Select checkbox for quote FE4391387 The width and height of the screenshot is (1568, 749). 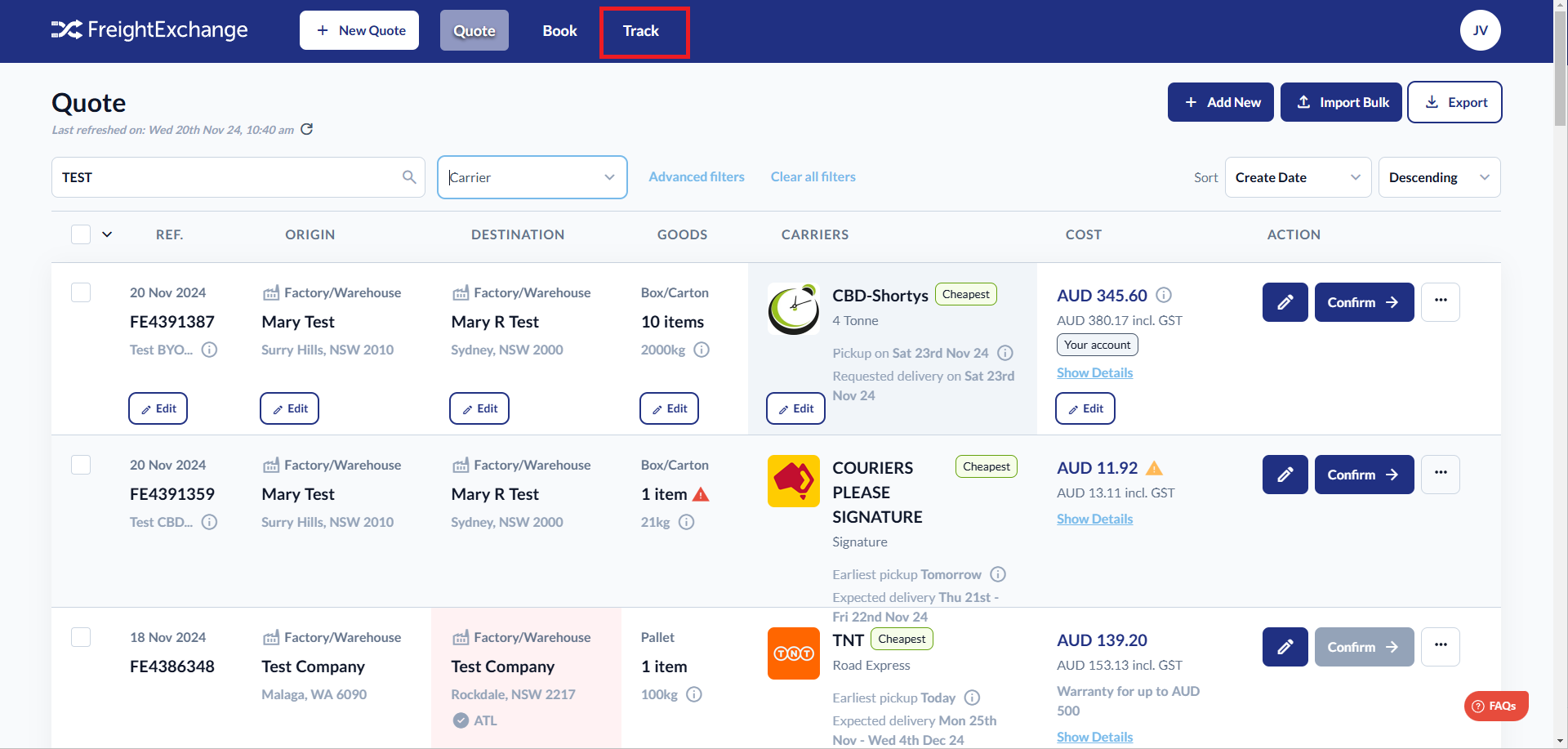coord(81,292)
